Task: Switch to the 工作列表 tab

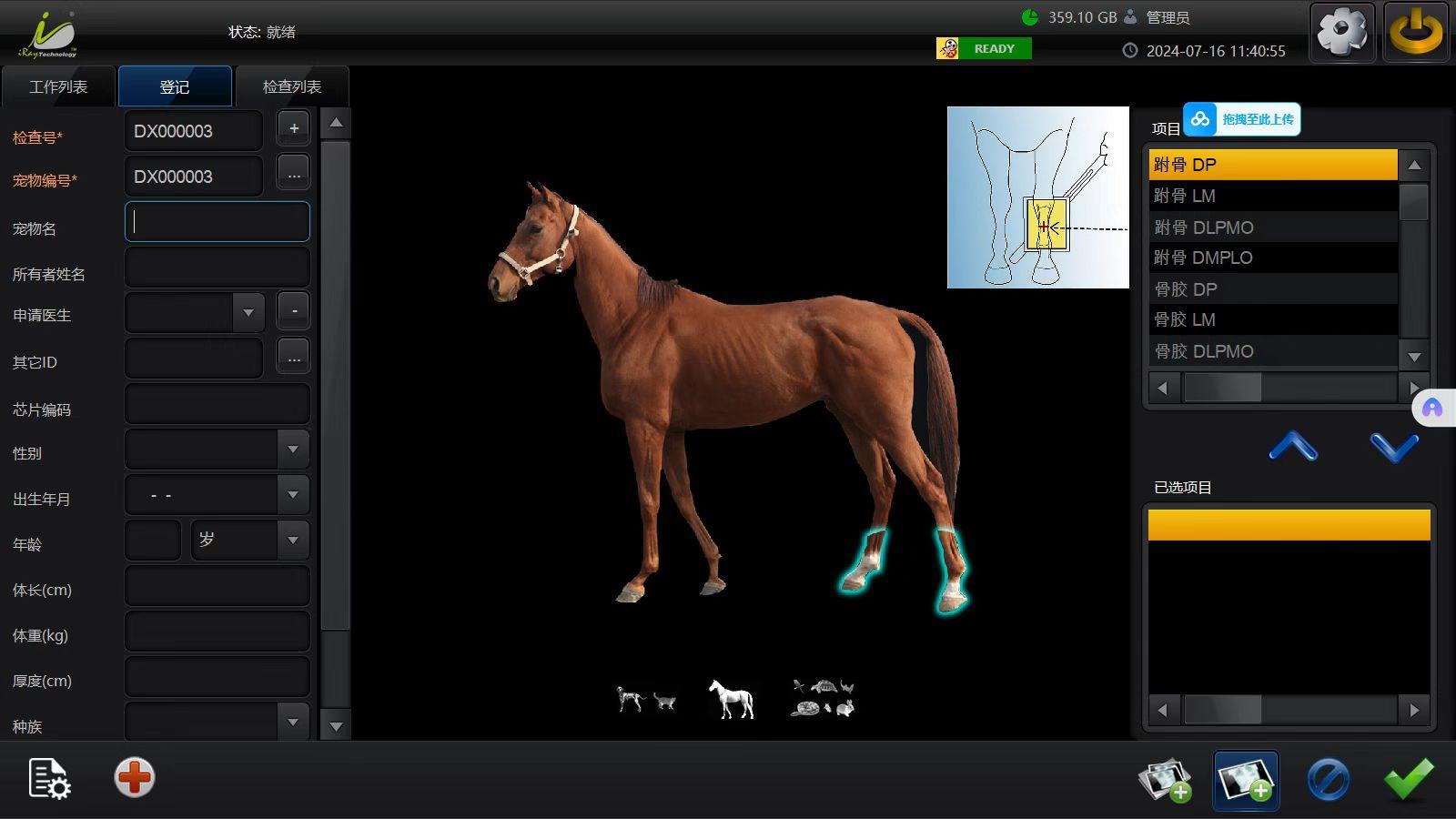Action: (58, 86)
